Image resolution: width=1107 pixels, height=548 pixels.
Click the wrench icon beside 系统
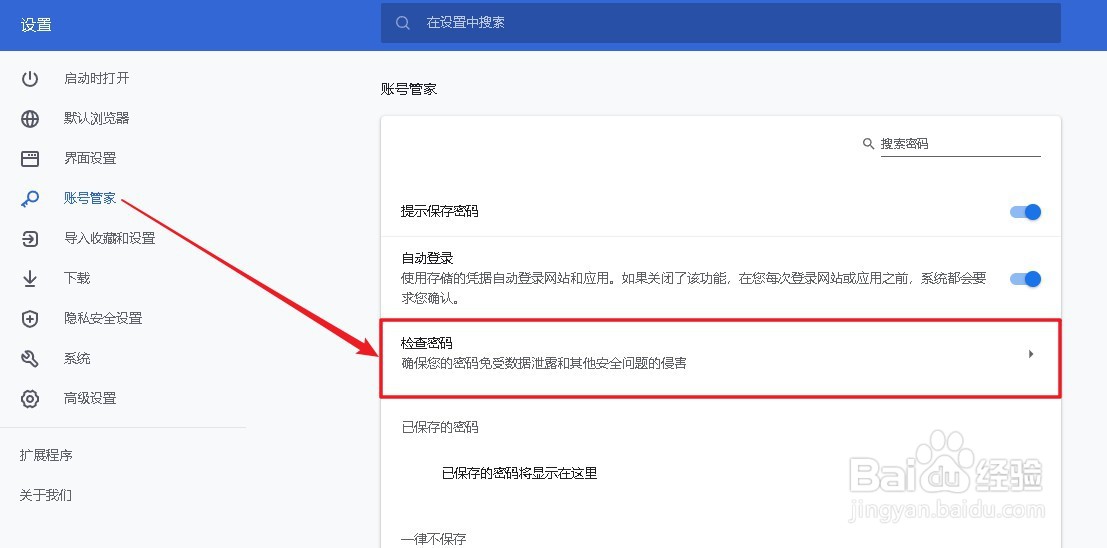(x=30, y=359)
